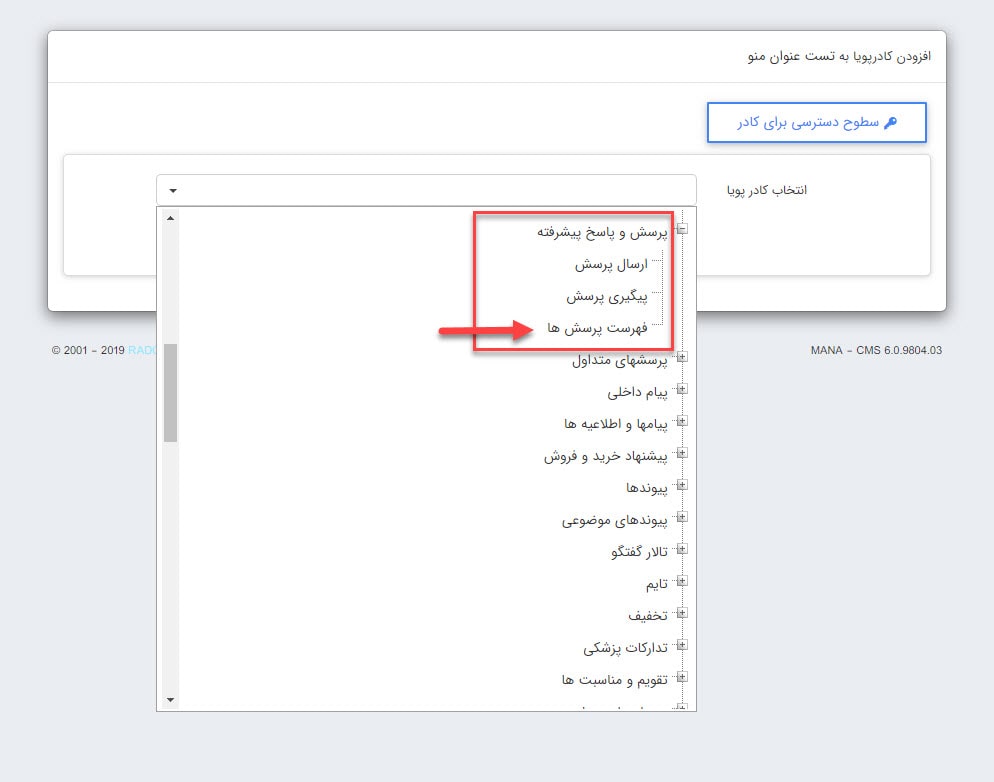Viewport: 994px width, 782px height.
Task: Expand the پیامها و اطلاعیه ها node
Action: click(682, 421)
